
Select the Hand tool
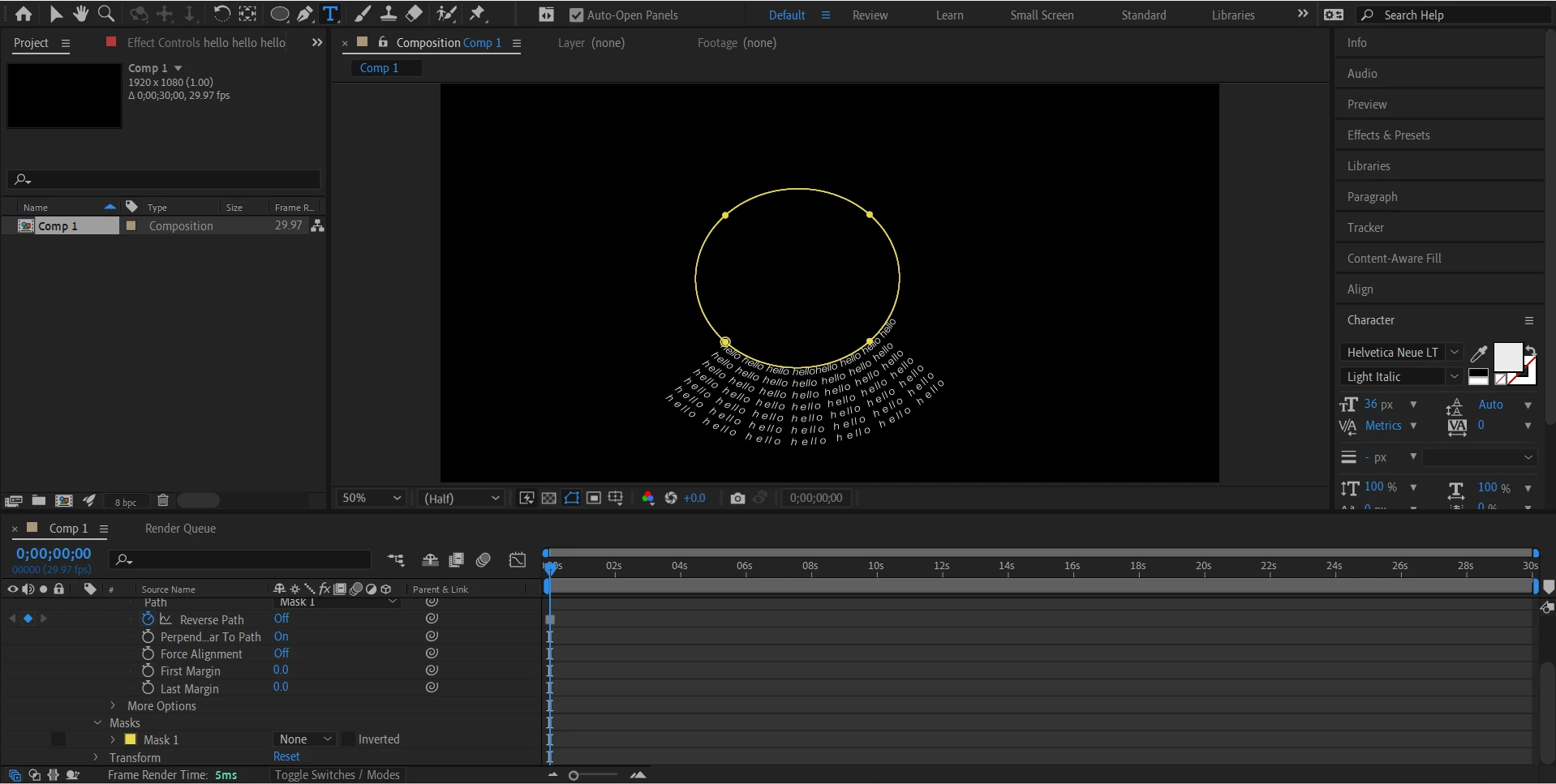tap(80, 14)
